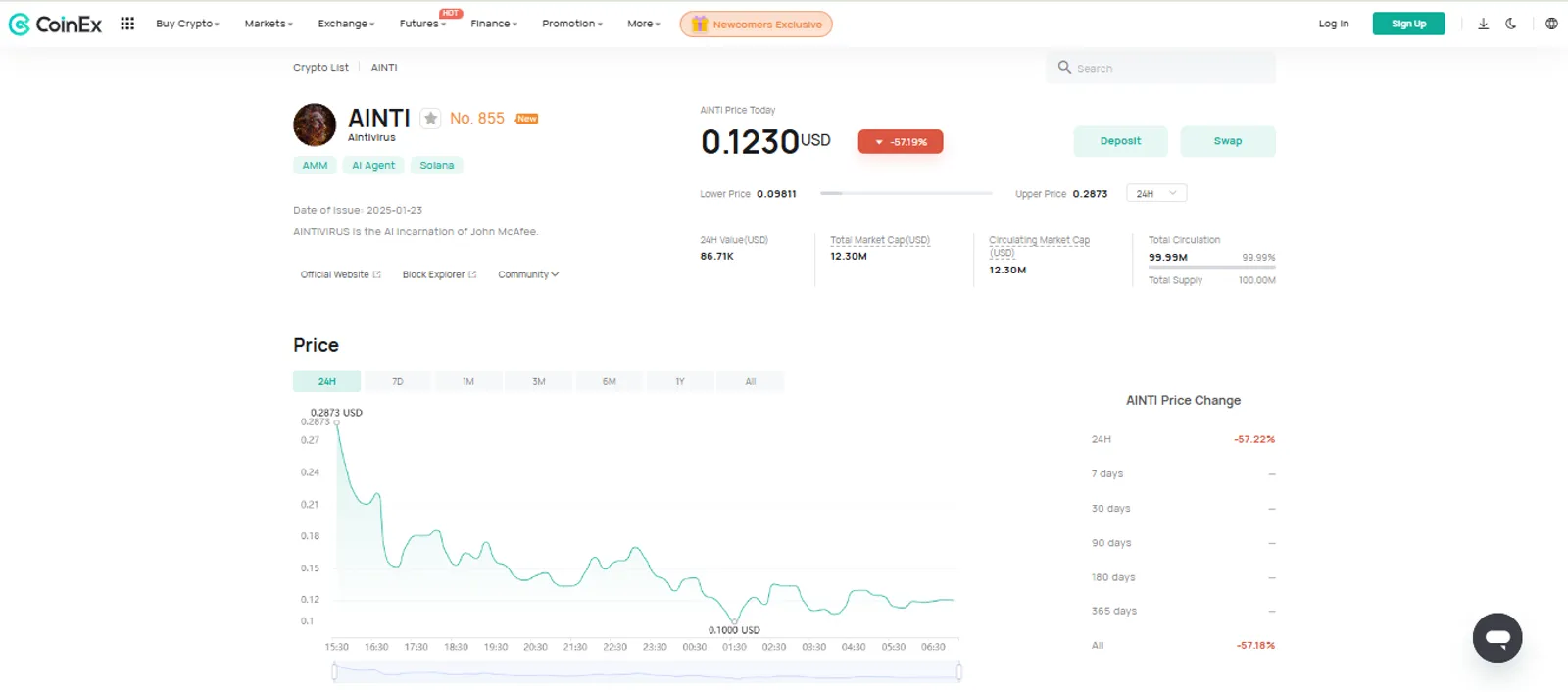Open the Promotion menu
Image resolution: width=1568 pixels, height=692 pixels.
[x=572, y=24]
